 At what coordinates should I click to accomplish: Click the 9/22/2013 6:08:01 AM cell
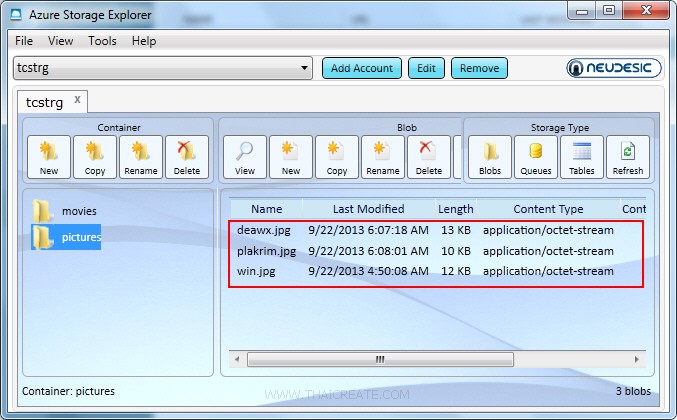368,251
